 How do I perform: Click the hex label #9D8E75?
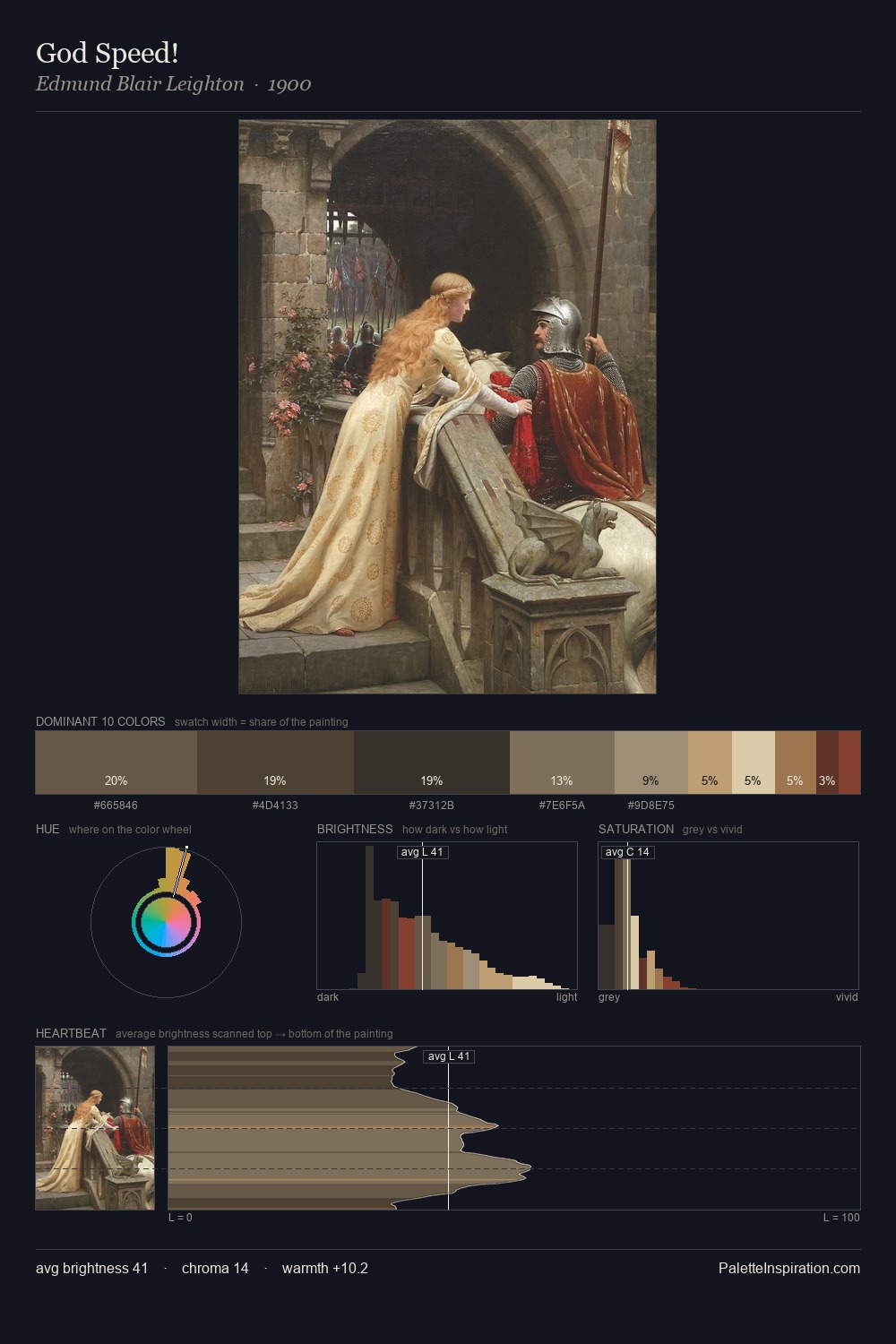(x=651, y=806)
